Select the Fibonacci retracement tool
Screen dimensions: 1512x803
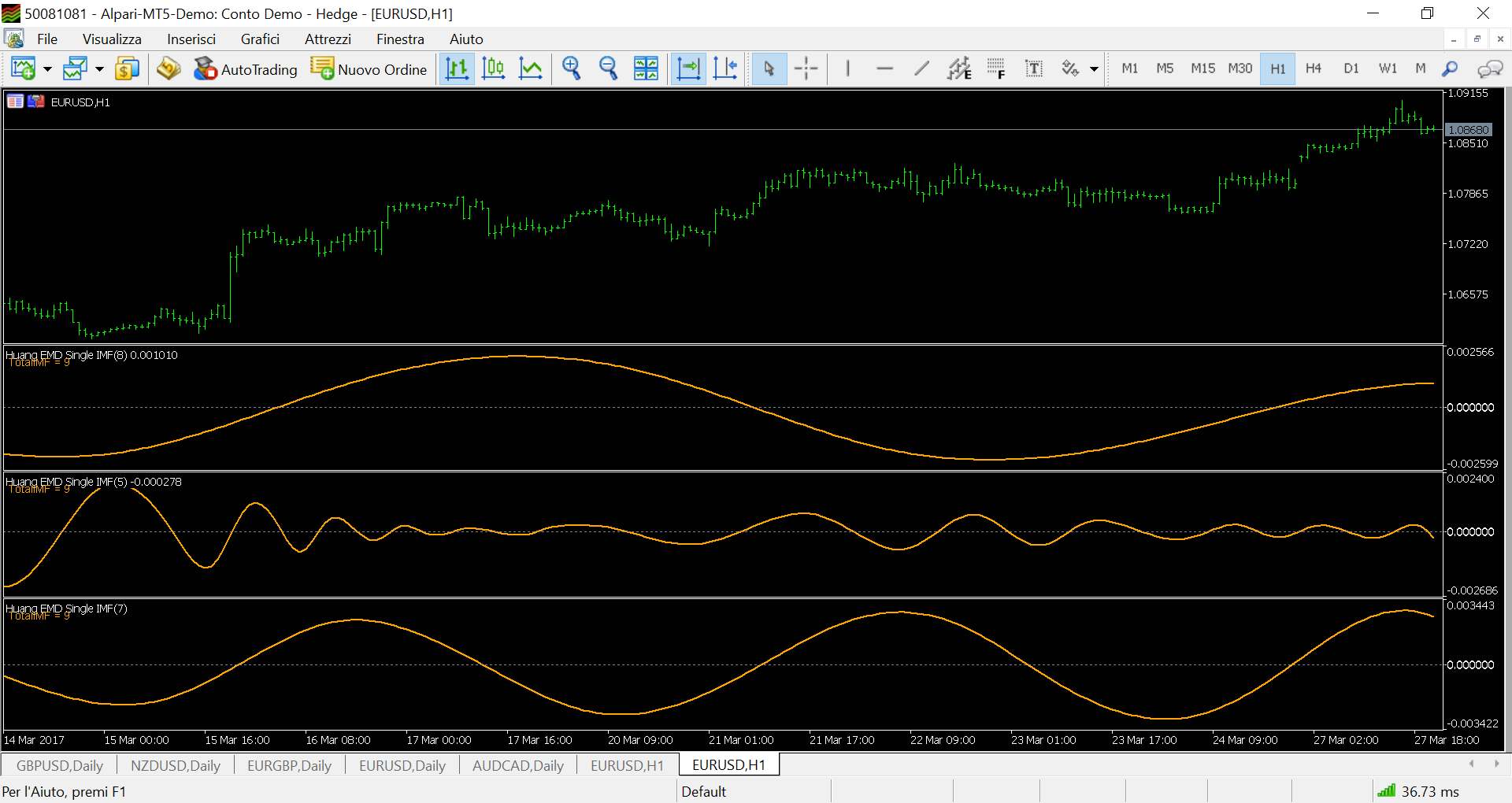point(996,69)
